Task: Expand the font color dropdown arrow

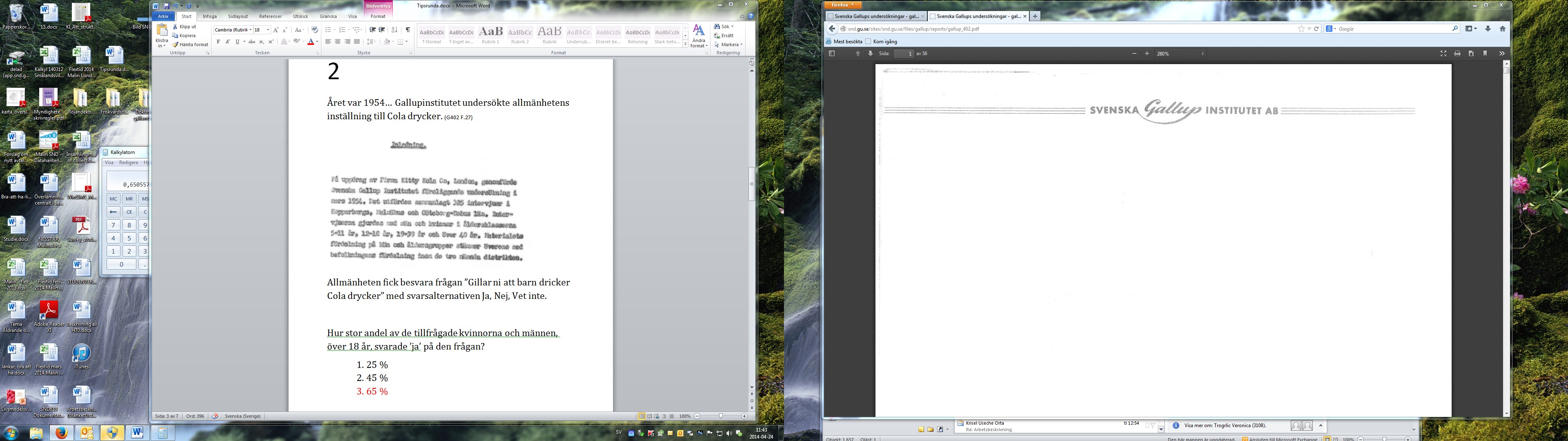Action: click(317, 42)
